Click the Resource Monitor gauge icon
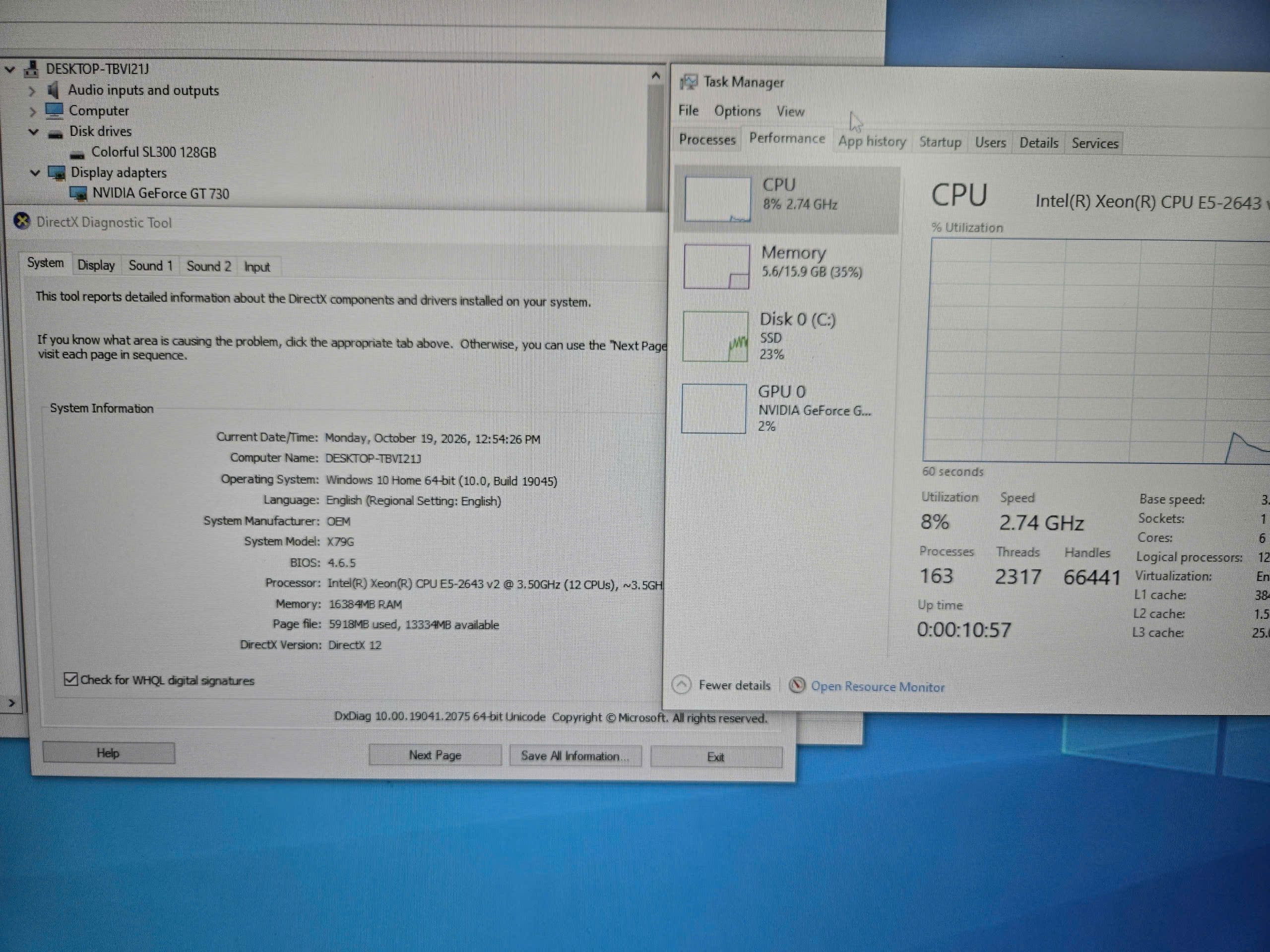1270x952 pixels. pos(796,685)
